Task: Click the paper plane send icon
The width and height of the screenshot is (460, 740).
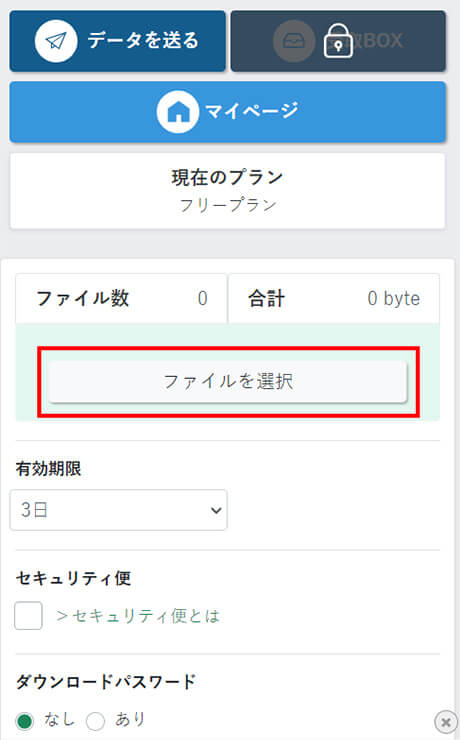Action: 56,41
